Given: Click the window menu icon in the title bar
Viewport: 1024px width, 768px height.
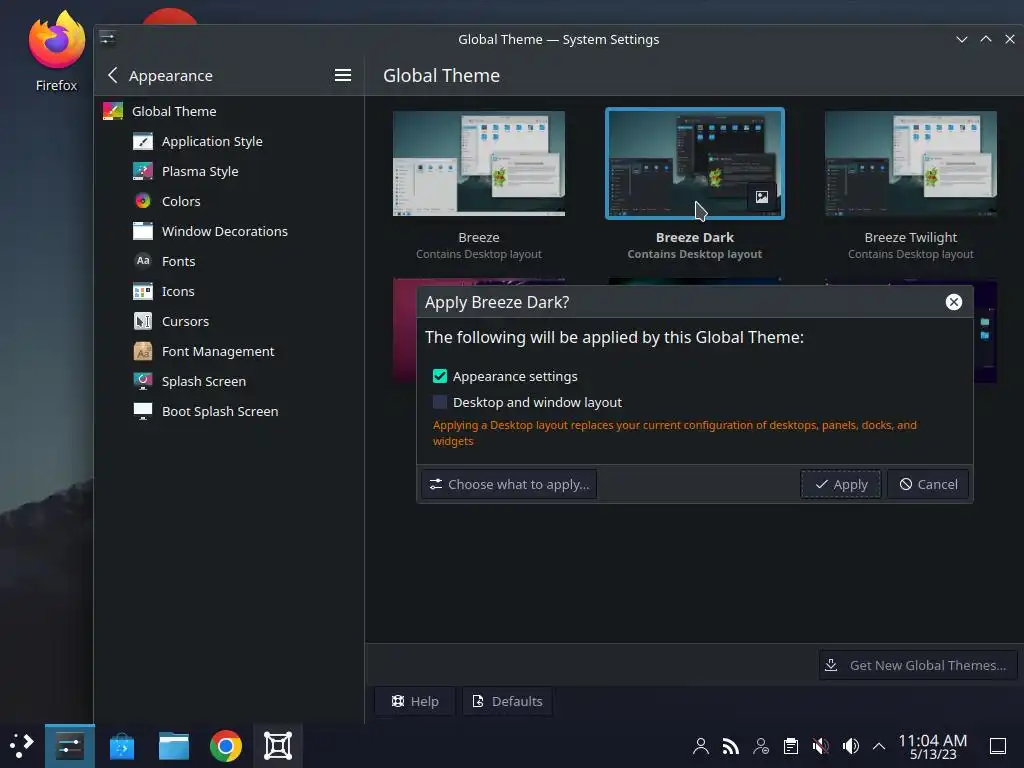Looking at the screenshot, I should 108,39.
